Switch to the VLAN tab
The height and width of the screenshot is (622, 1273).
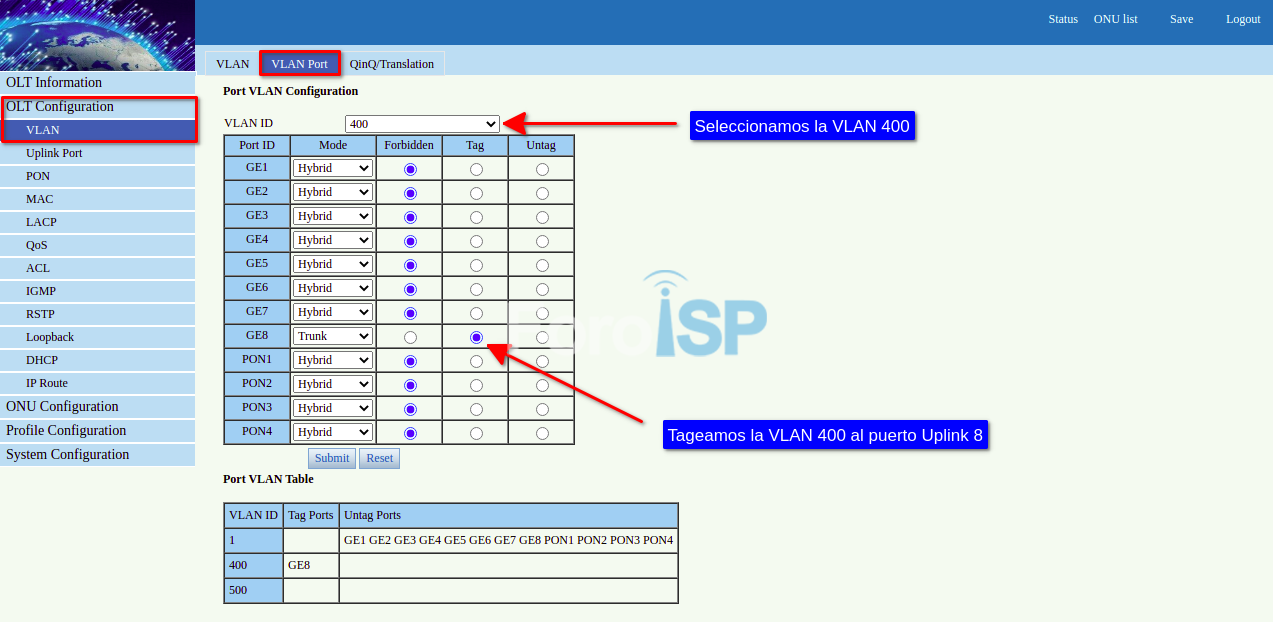(232, 64)
